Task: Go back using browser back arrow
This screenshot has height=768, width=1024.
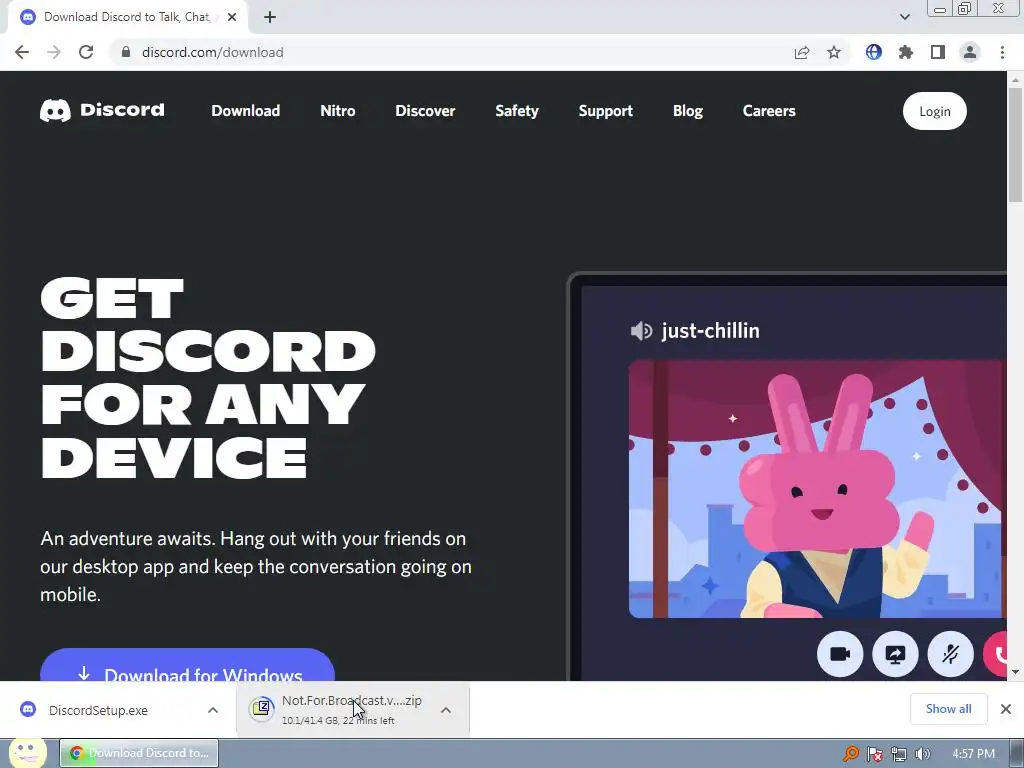Action: point(22,52)
